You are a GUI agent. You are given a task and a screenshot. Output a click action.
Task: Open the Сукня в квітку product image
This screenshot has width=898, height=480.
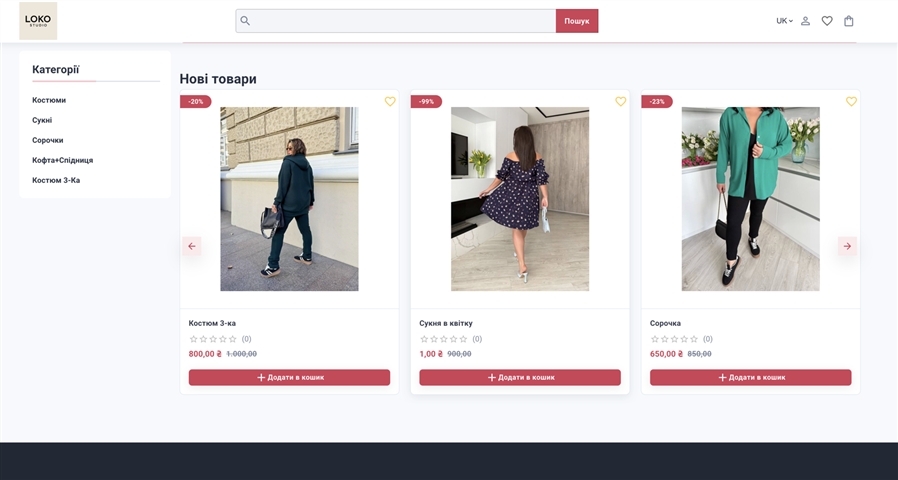tap(520, 199)
